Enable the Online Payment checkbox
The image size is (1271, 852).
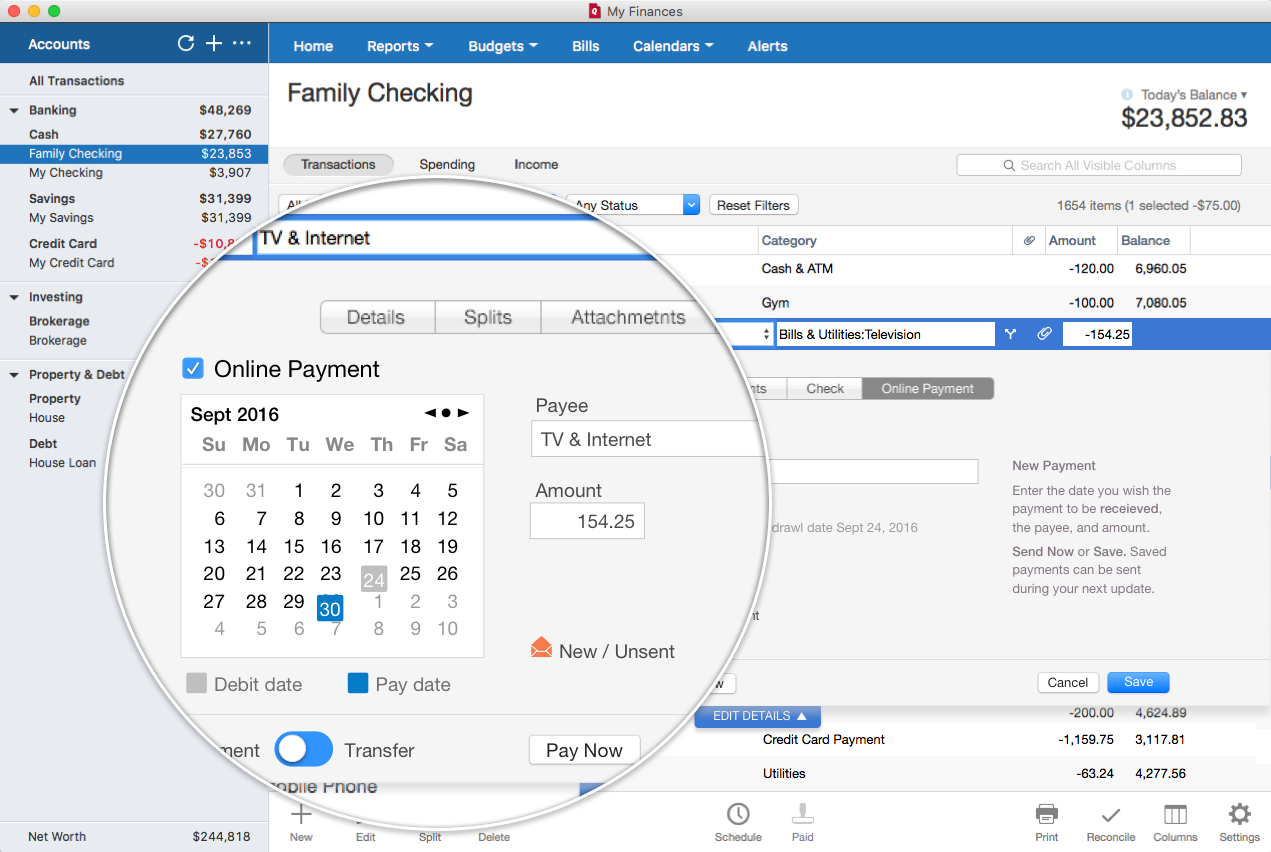pyautogui.click(x=192, y=368)
